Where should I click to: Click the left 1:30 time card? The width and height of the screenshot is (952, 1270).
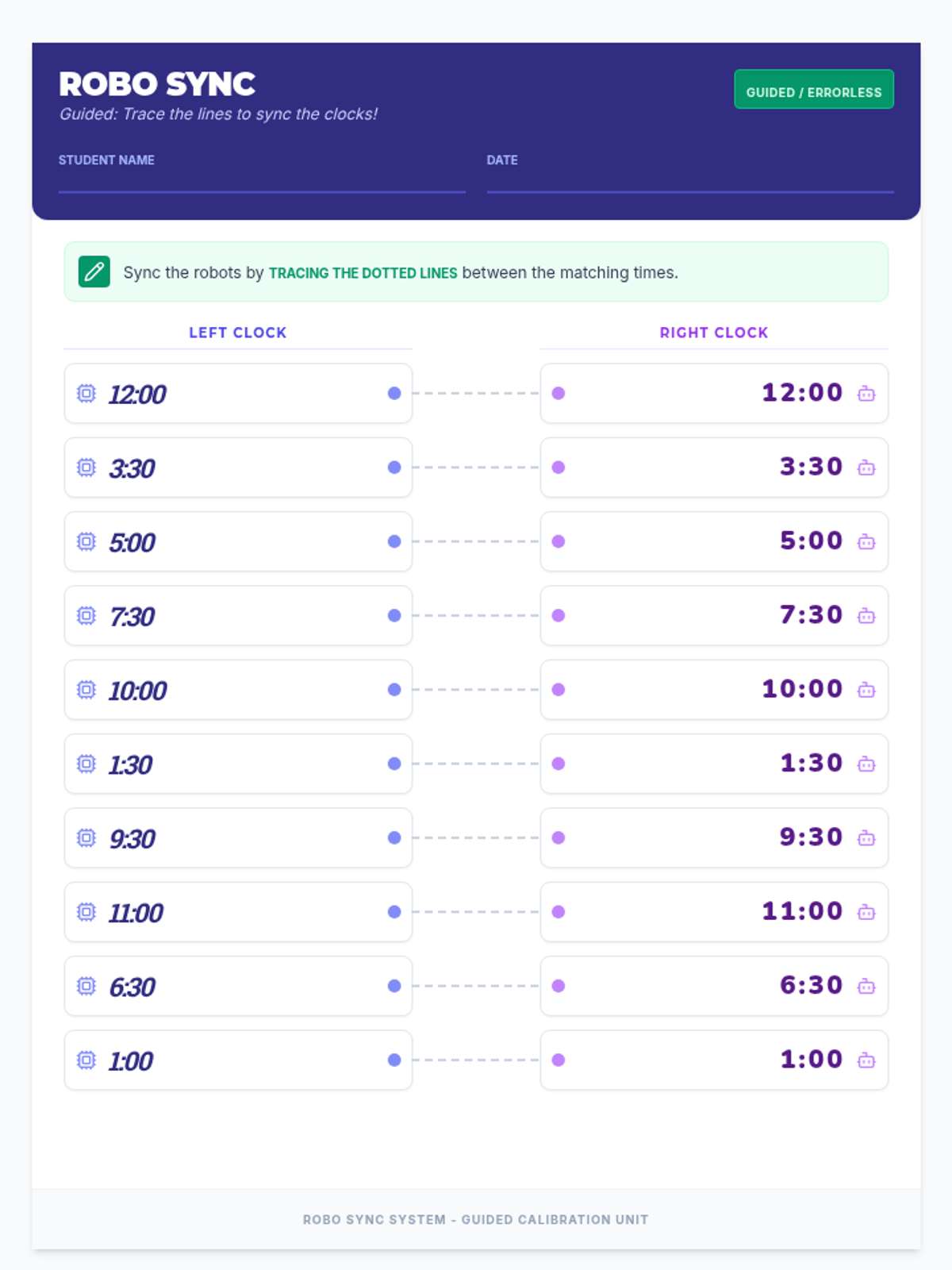(x=238, y=764)
